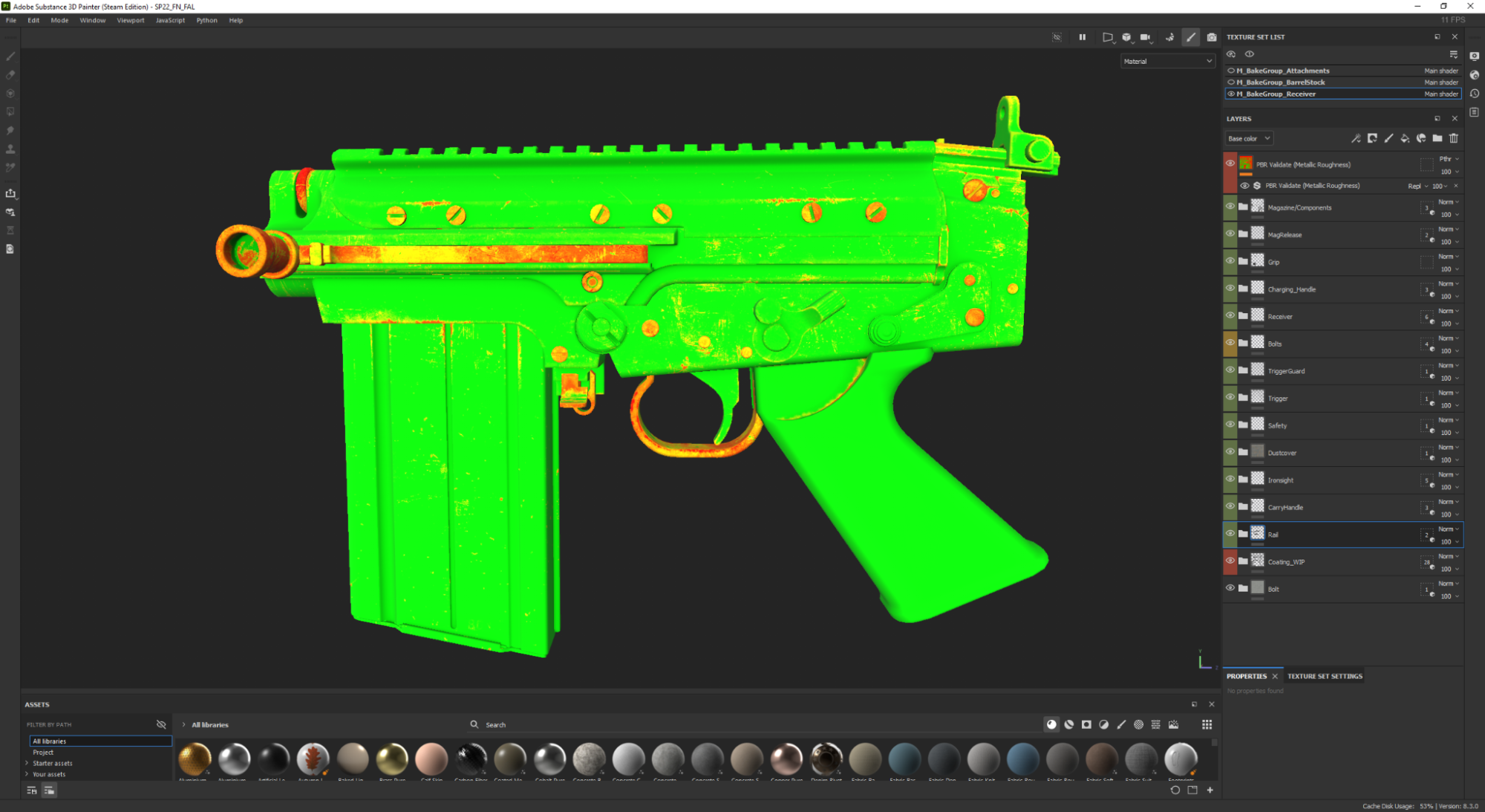Switch to the Texture Set Settings tab
Screen dimensions: 1485x812
coord(1325,676)
